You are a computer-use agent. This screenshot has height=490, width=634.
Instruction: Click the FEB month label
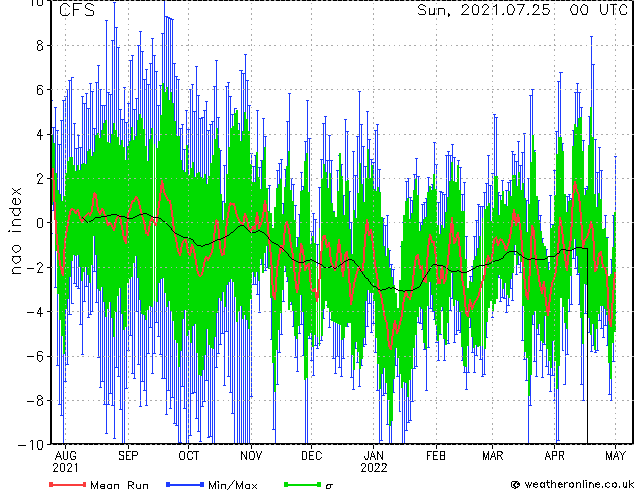coord(436,456)
